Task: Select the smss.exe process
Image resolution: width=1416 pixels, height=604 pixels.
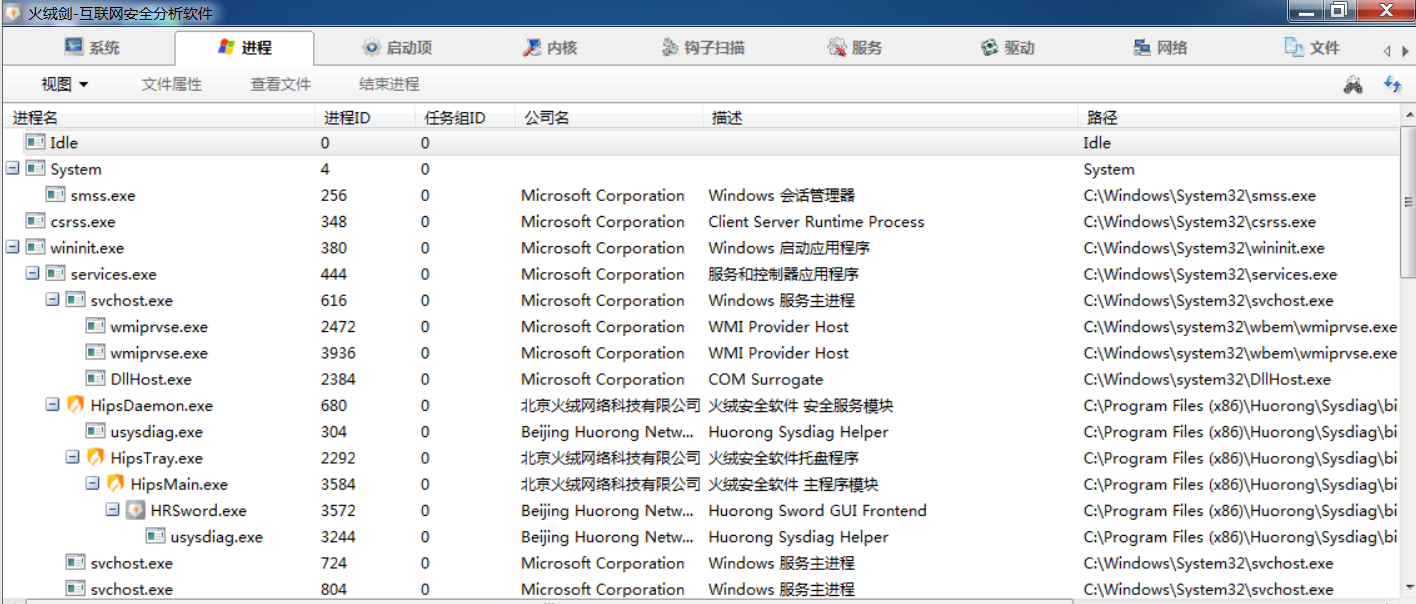Action: [701, 195]
